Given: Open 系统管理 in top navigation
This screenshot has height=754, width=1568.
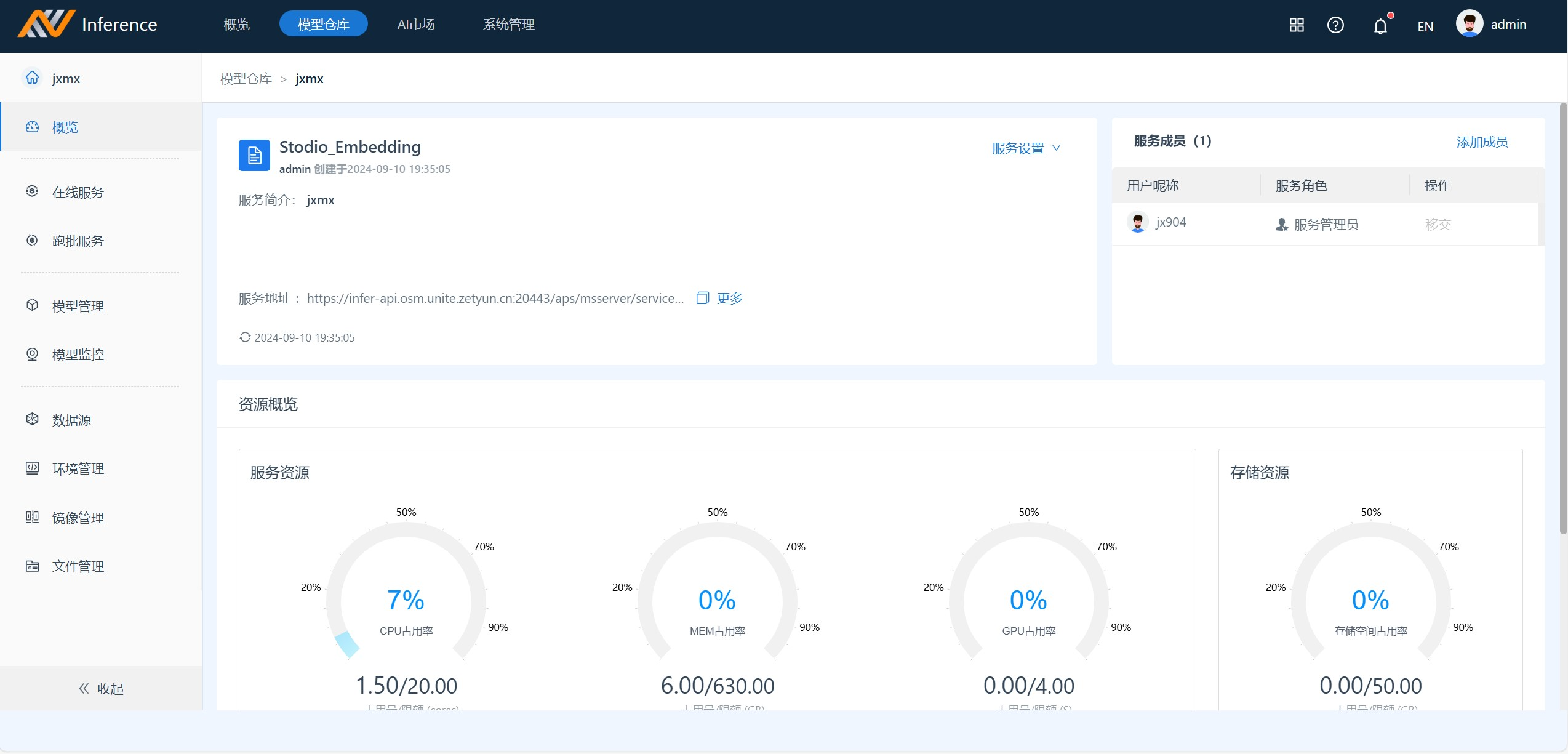Looking at the screenshot, I should pos(508,24).
